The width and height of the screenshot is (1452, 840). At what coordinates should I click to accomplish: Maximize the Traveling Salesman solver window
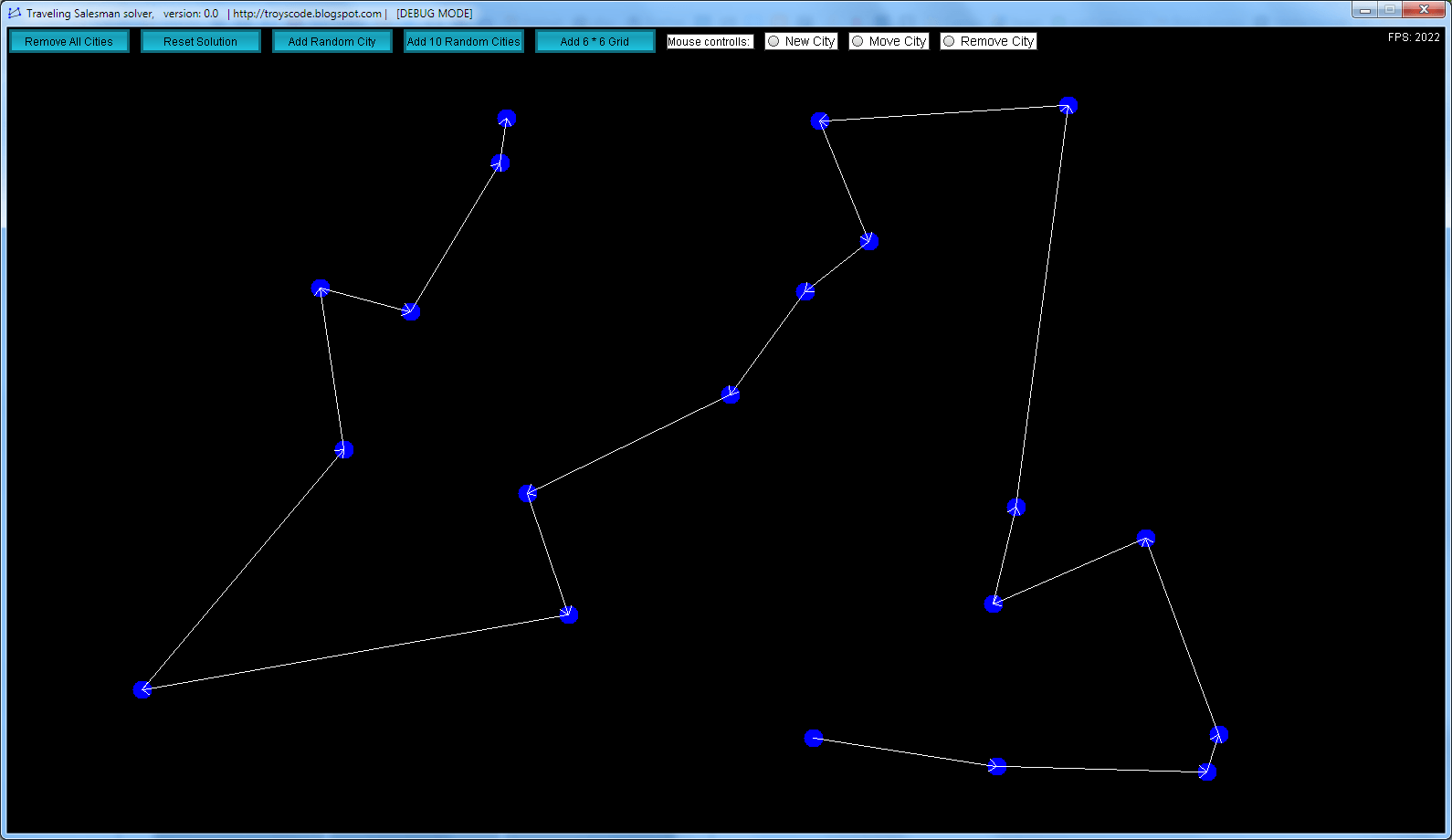point(1390,10)
